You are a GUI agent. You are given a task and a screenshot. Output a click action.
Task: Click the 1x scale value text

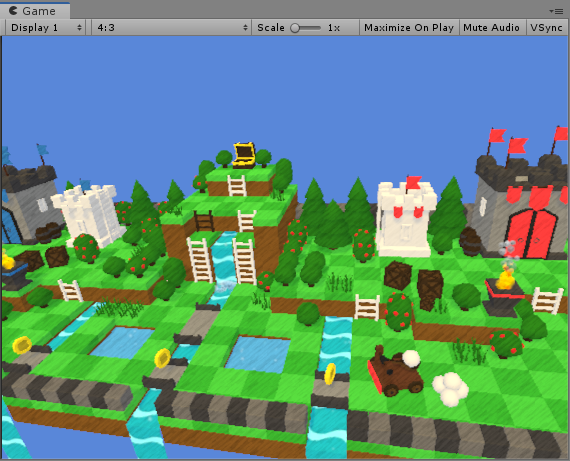coord(334,28)
